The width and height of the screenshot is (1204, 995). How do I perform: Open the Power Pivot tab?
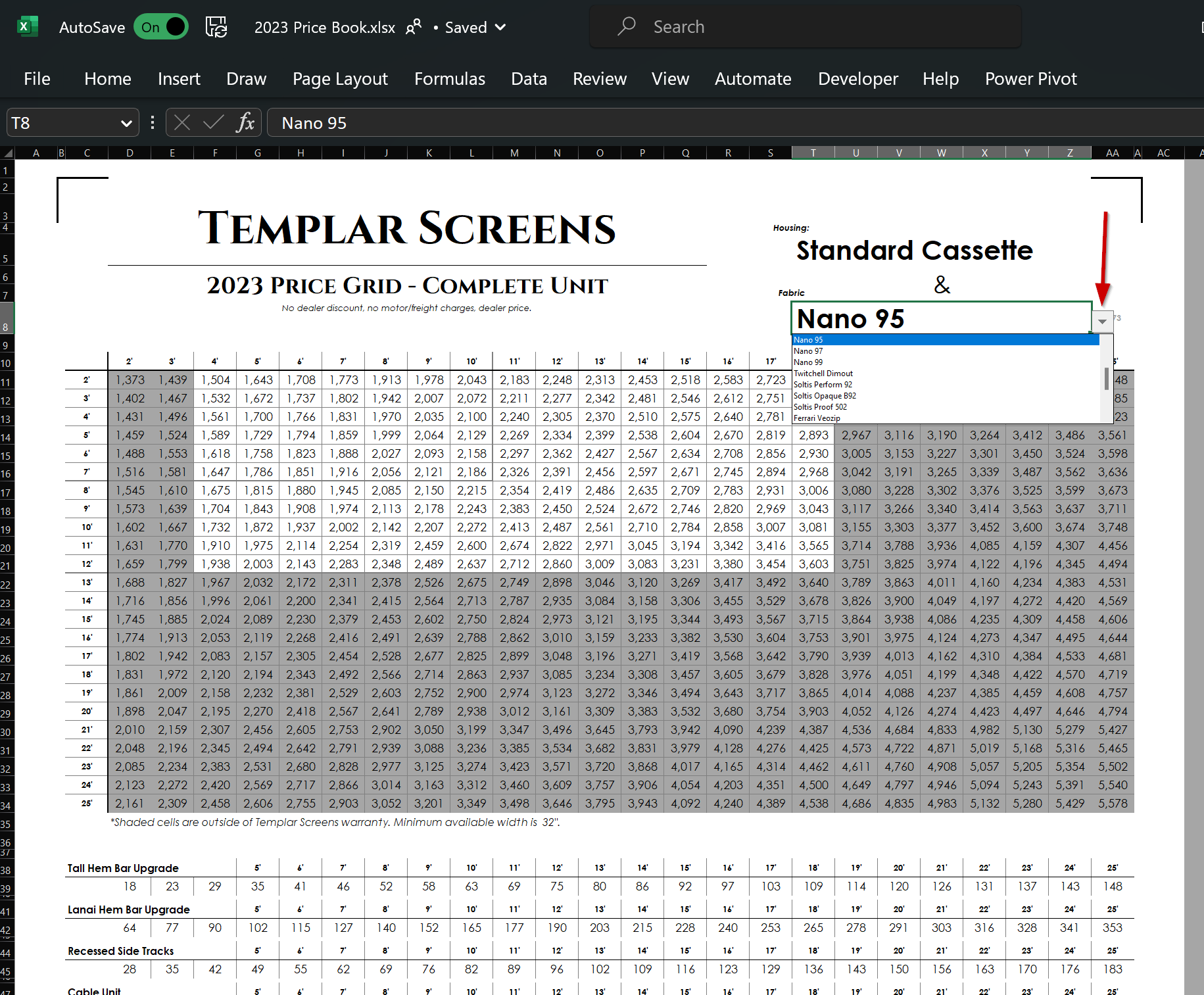(1030, 78)
